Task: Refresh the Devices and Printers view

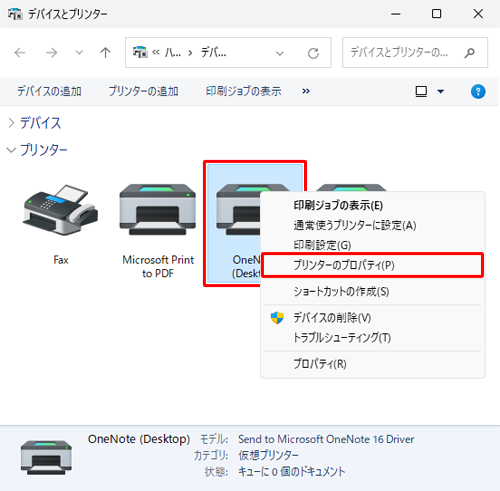Action: pos(313,53)
